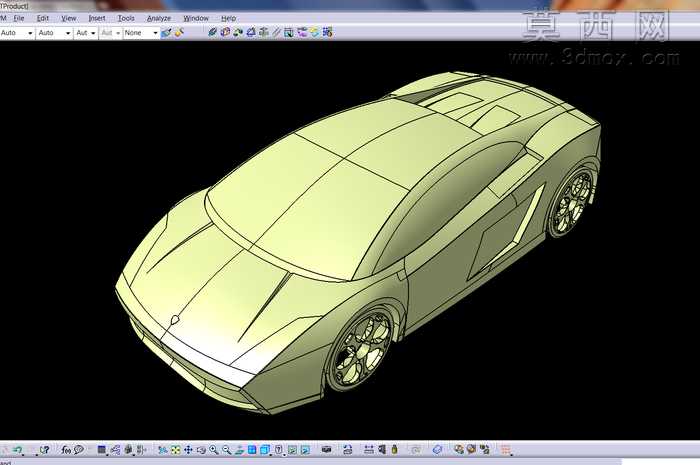Screen dimensions: 700x465
Task: Open the View menu
Action: click(x=68, y=18)
